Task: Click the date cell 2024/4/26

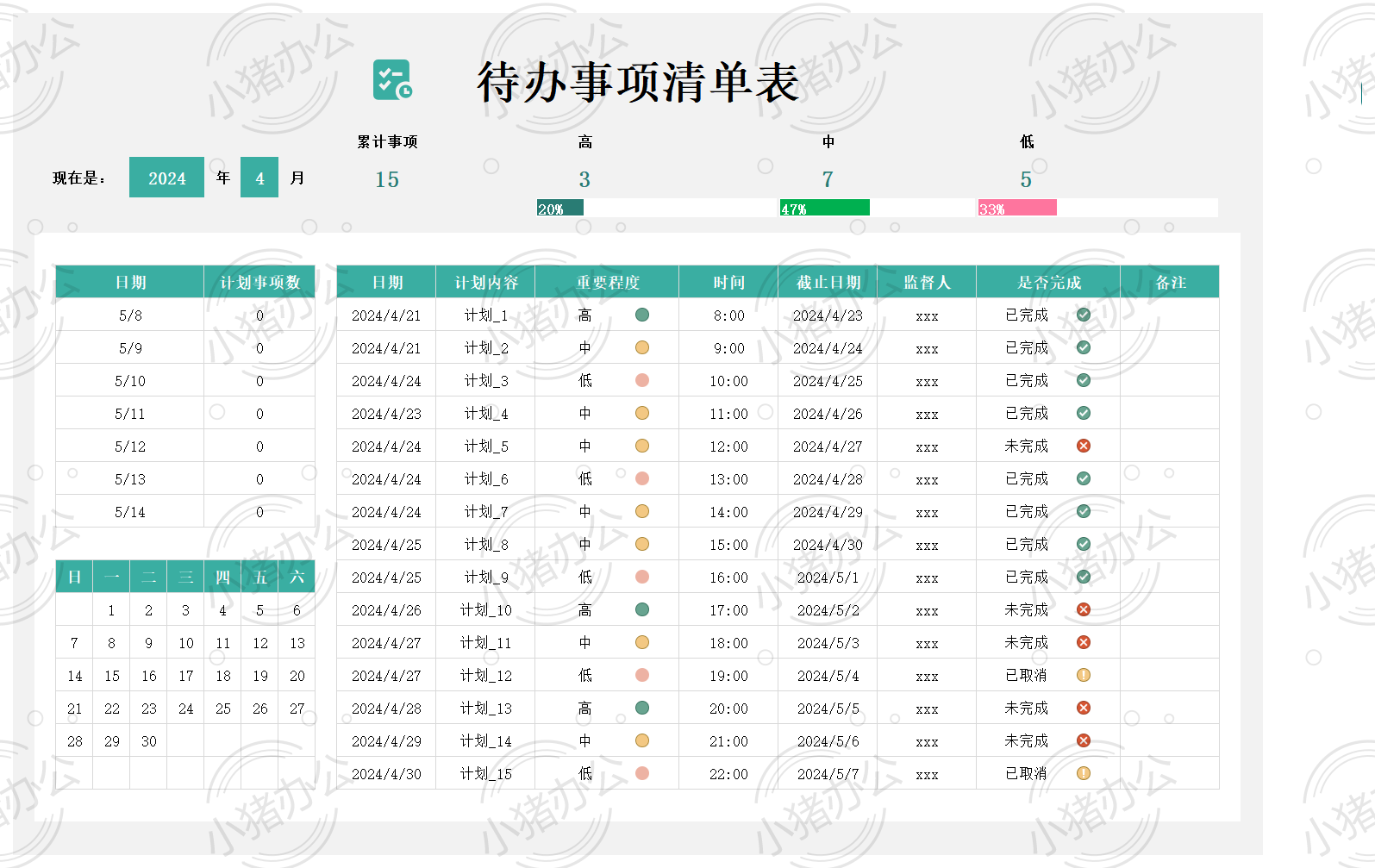Action: (x=387, y=610)
